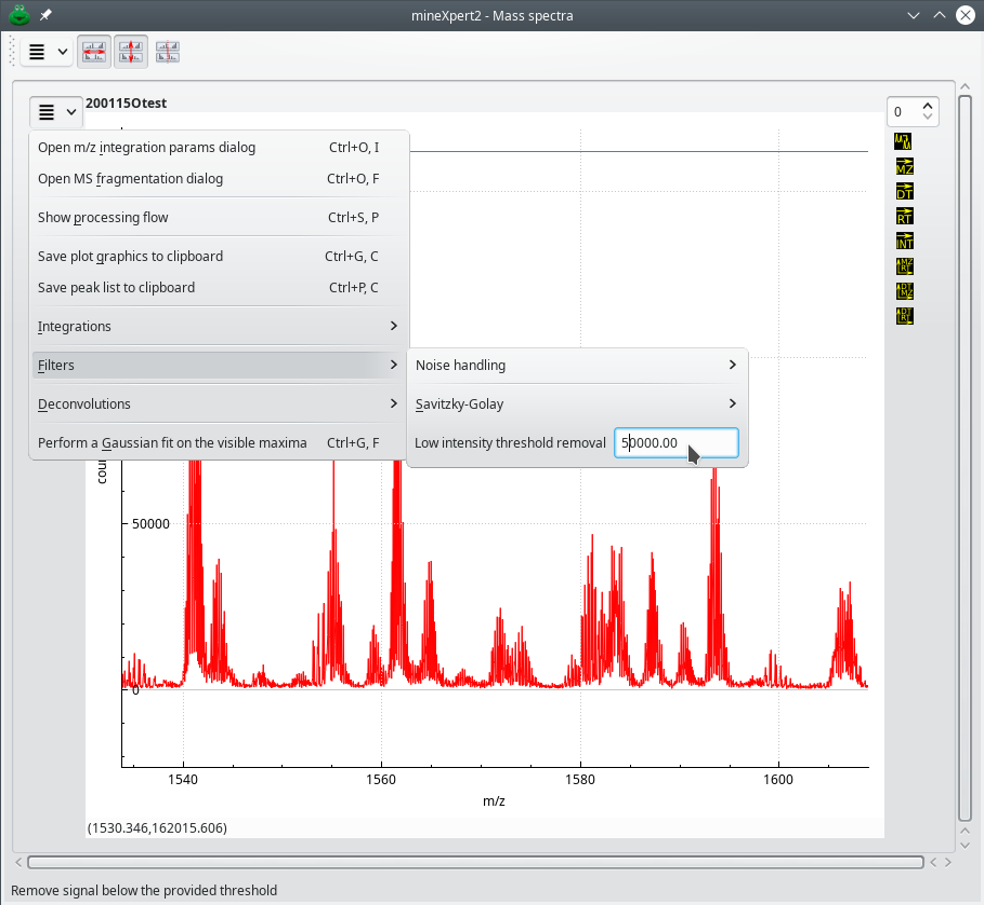Toggle the horizontal red arrow axis-lock button
The height and width of the screenshot is (905, 984).
[95, 52]
